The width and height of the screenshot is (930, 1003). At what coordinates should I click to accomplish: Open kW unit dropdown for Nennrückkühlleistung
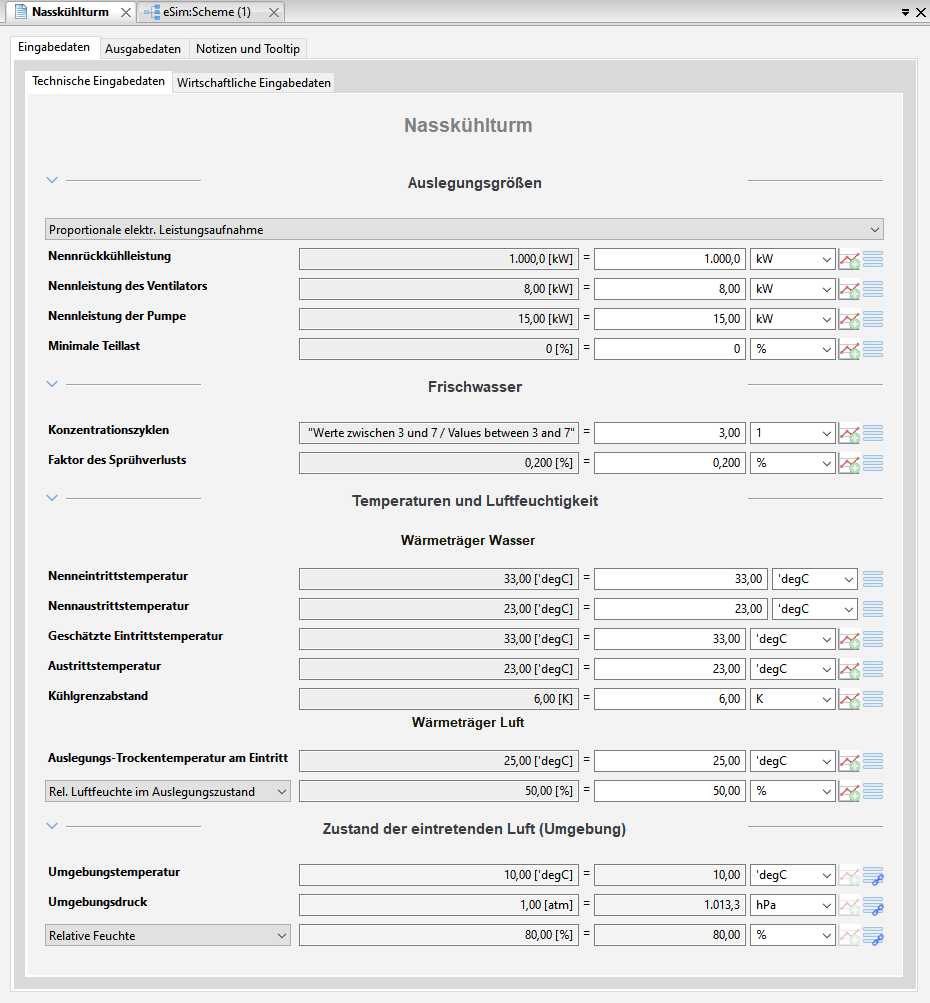coord(792,259)
